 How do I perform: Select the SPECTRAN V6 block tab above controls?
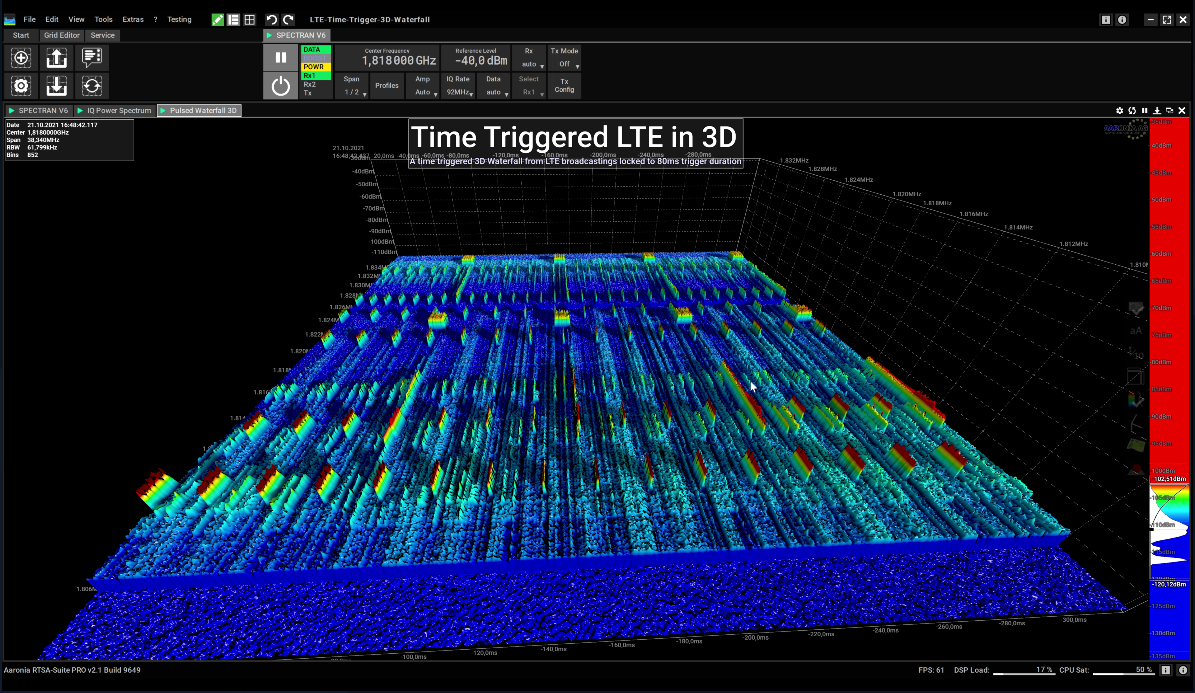click(x=296, y=35)
